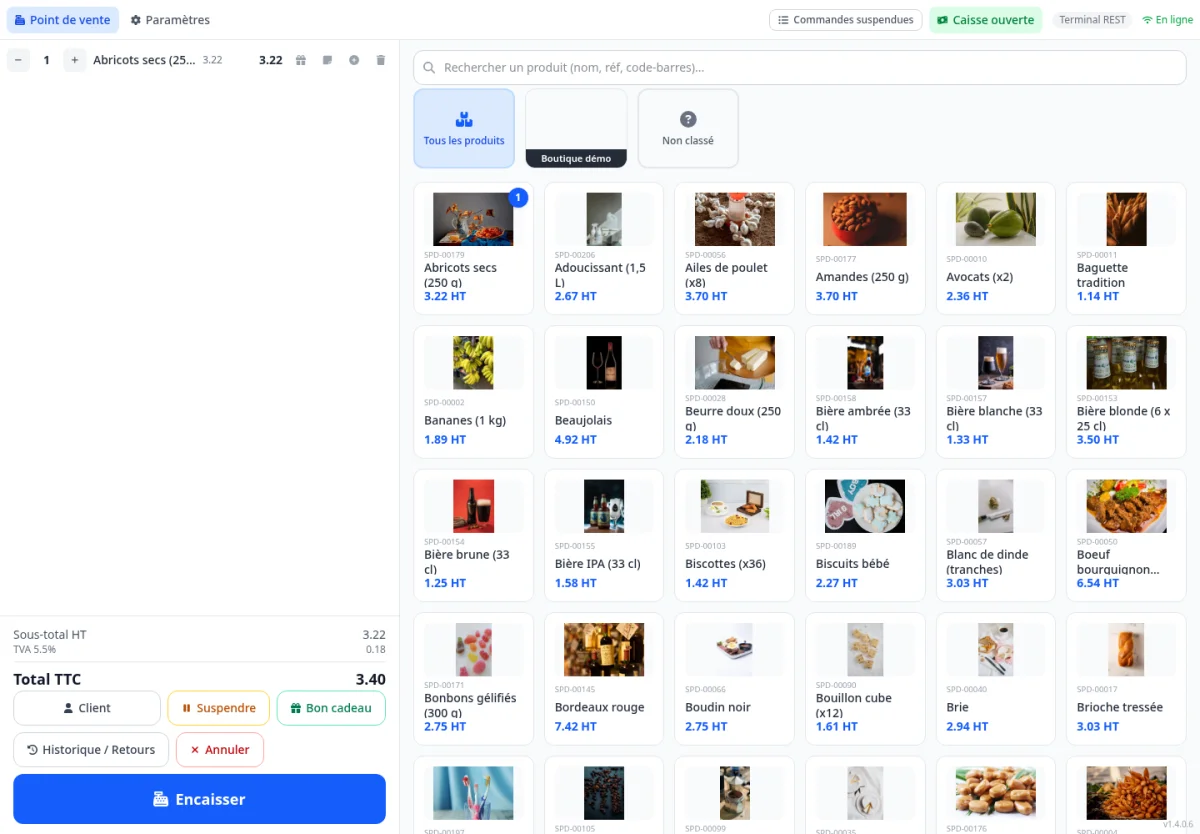
Task: Click the Bon cadeau button
Action: click(x=331, y=708)
